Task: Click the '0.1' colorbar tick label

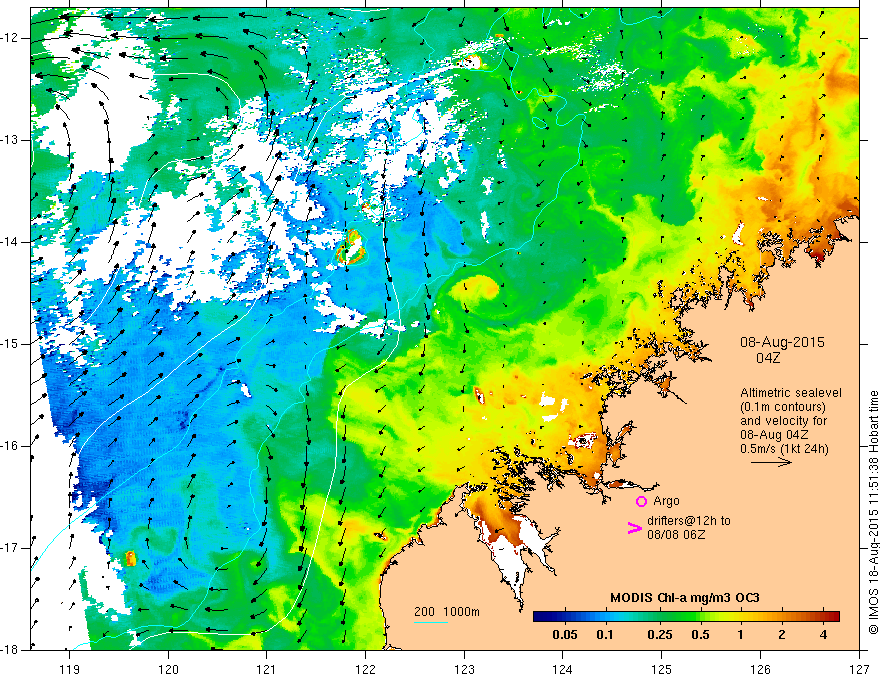Action: 605,635
